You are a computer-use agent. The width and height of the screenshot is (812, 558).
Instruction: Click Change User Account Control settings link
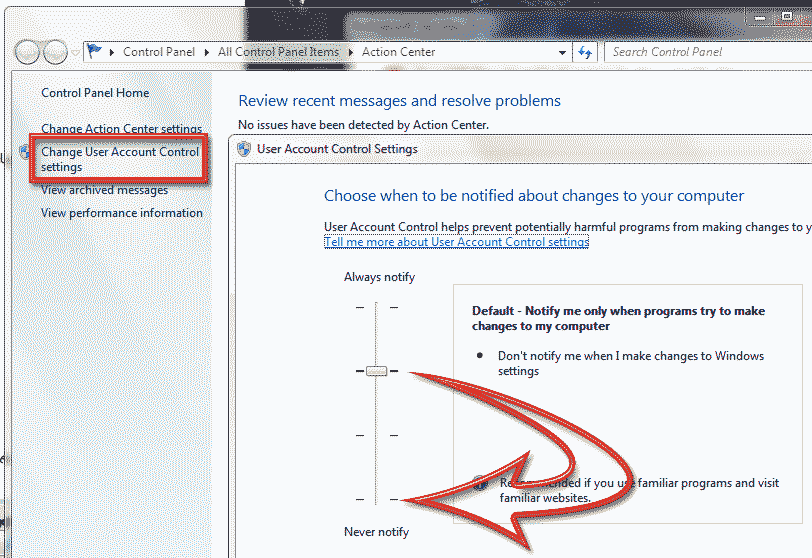119,160
